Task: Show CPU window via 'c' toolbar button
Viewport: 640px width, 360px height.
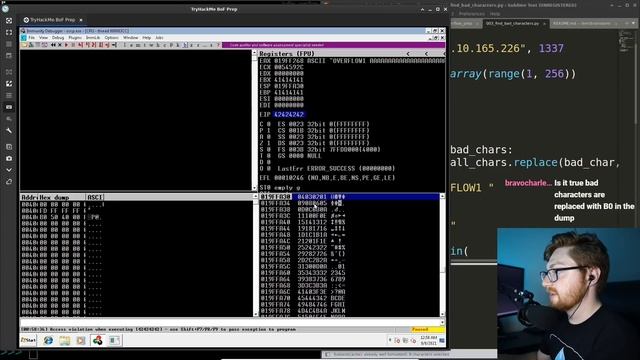Action: coord(164,45)
